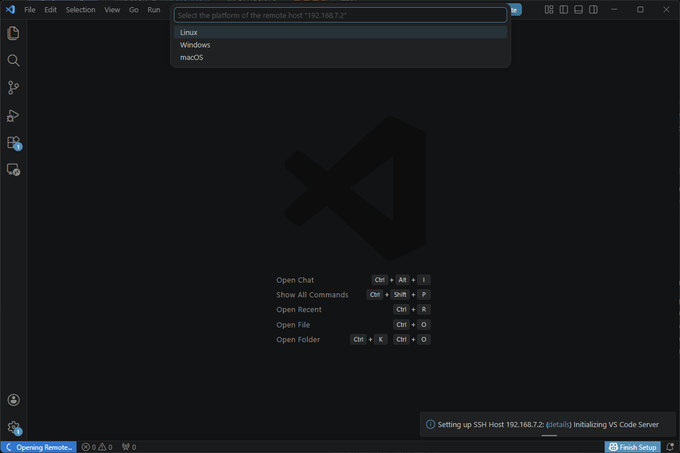Open the Accounts menu

(13, 400)
